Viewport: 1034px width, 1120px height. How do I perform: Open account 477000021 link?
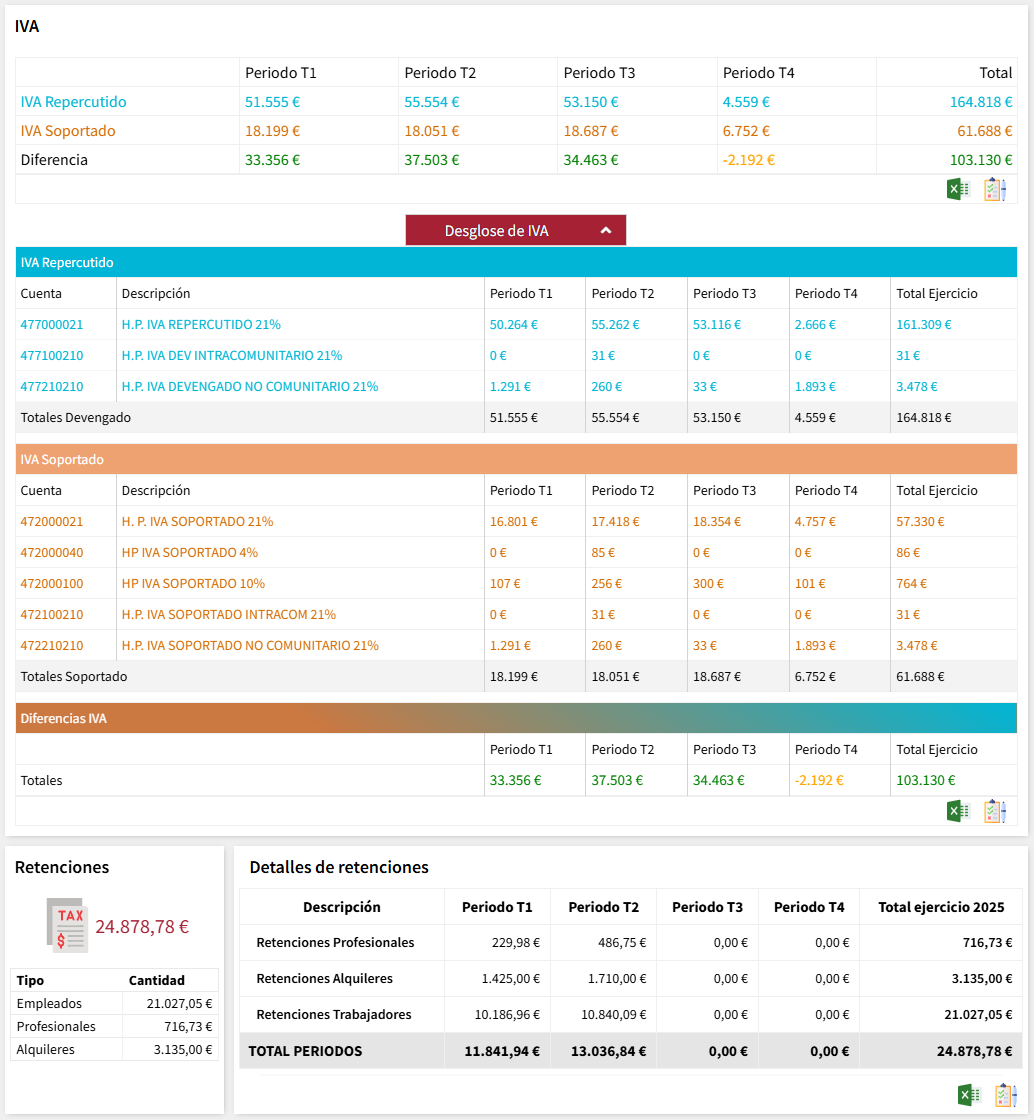point(52,325)
